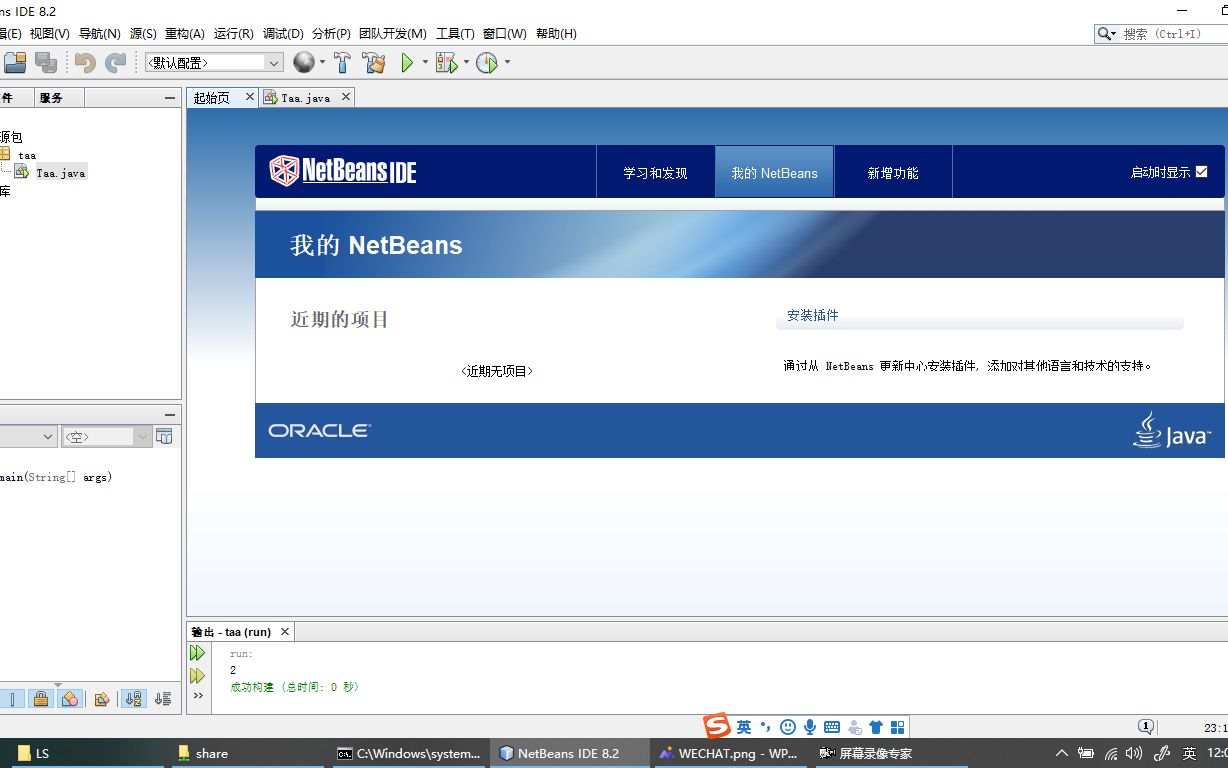Open the 窗口(W) menu
1228x768 pixels.
click(504, 33)
